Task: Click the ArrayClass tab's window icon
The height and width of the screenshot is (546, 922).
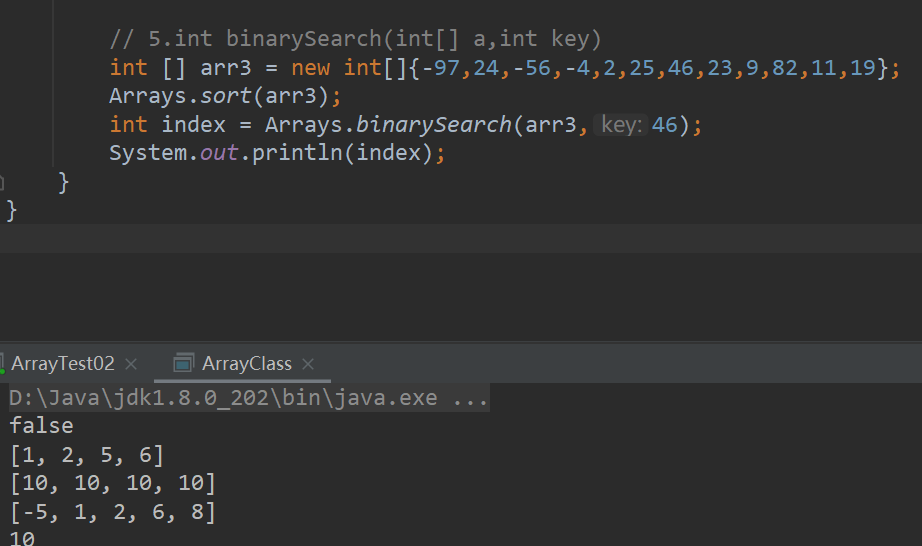Action: pyautogui.click(x=183, y=363)
